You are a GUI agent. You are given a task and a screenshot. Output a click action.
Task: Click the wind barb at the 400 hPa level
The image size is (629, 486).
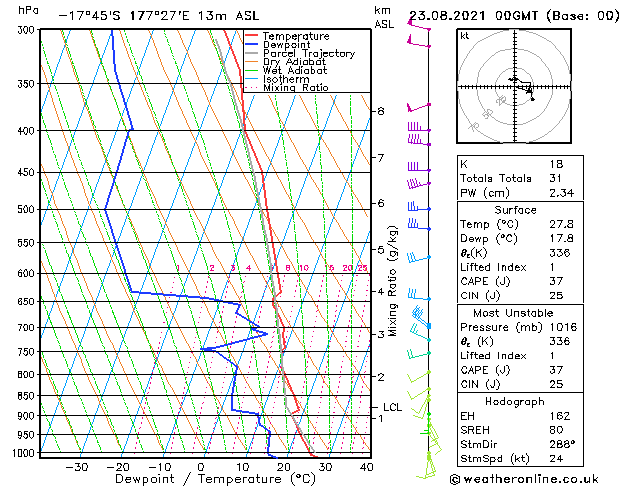(x=419, y=128)
